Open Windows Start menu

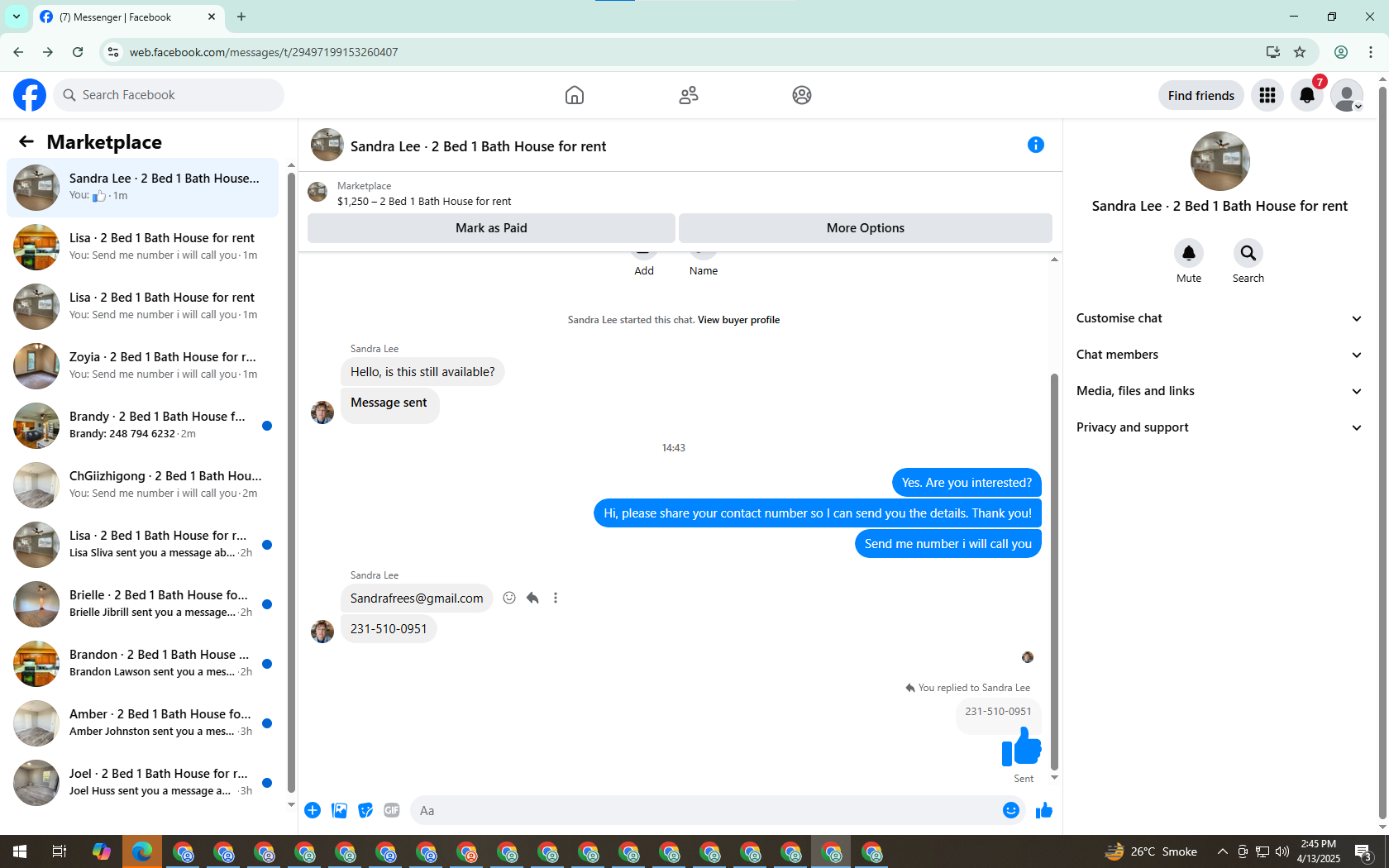point(20,851)
